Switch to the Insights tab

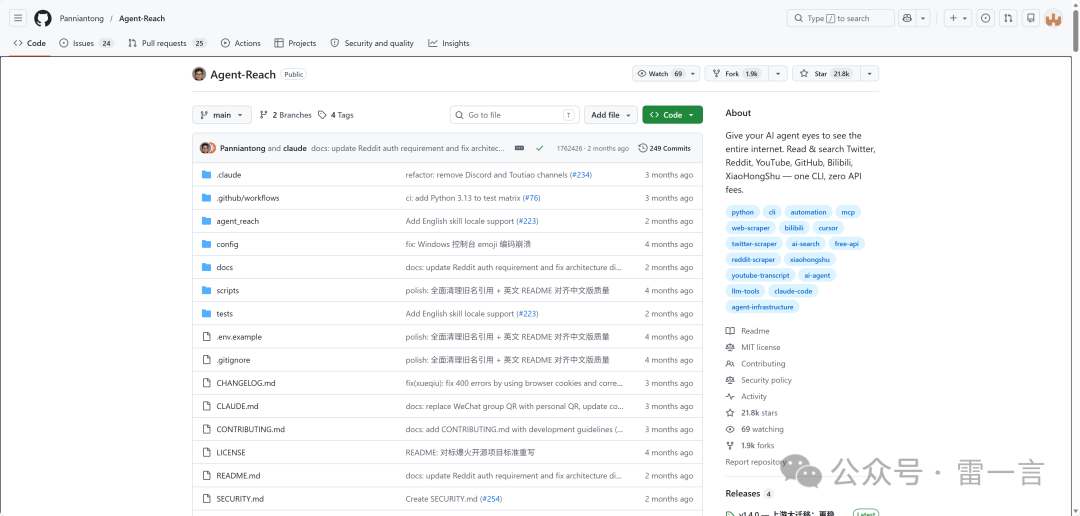448,43
